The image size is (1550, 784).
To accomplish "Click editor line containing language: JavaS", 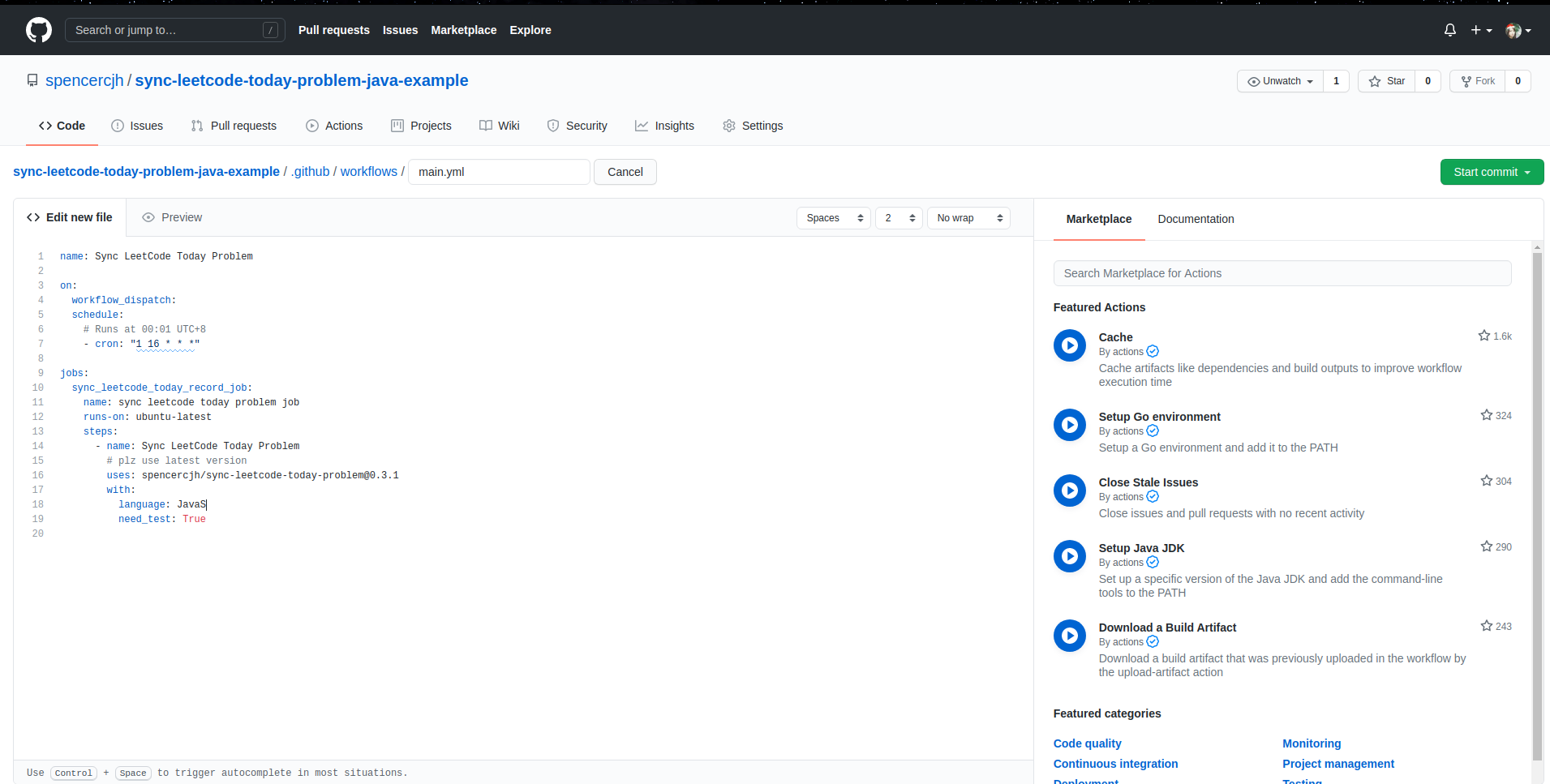I will (162, 504).
